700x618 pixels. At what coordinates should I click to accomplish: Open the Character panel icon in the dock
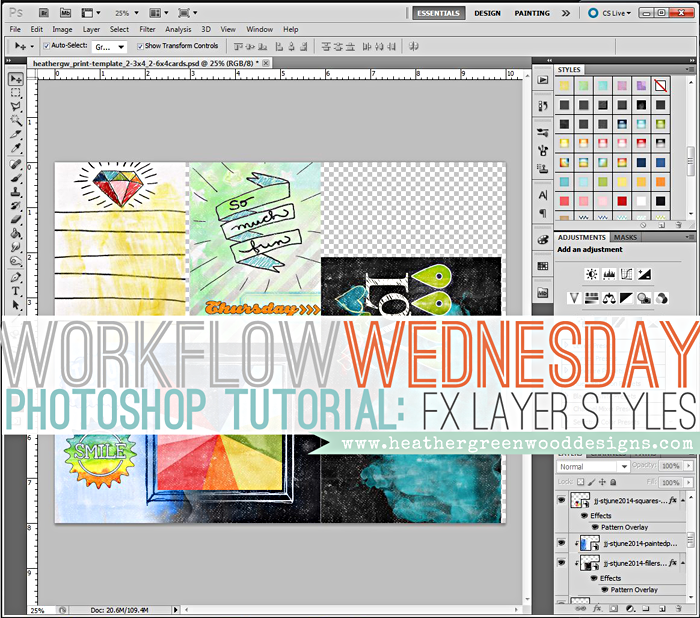point(543,196)
